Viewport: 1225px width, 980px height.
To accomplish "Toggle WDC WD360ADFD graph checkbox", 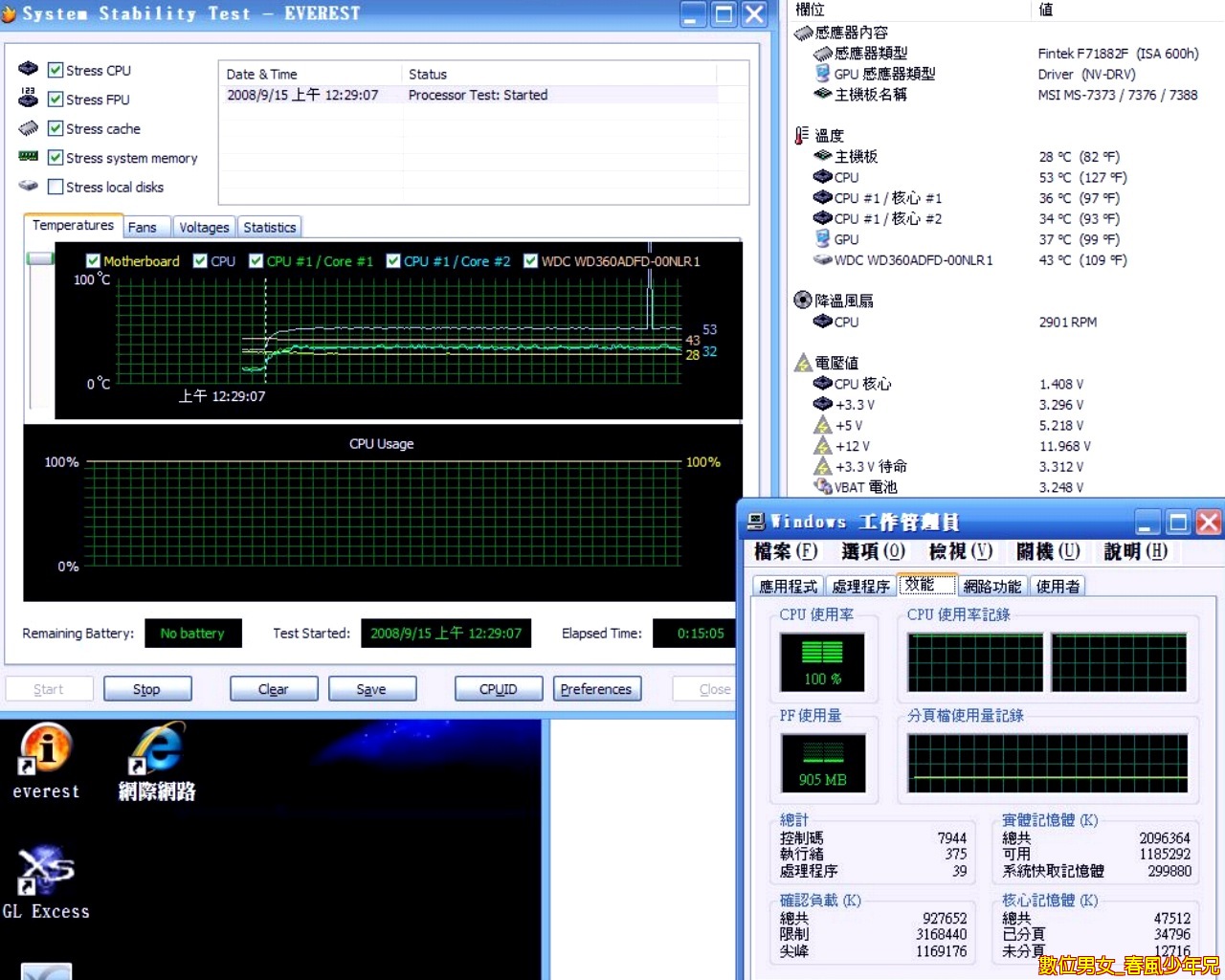I will point(530,260).
